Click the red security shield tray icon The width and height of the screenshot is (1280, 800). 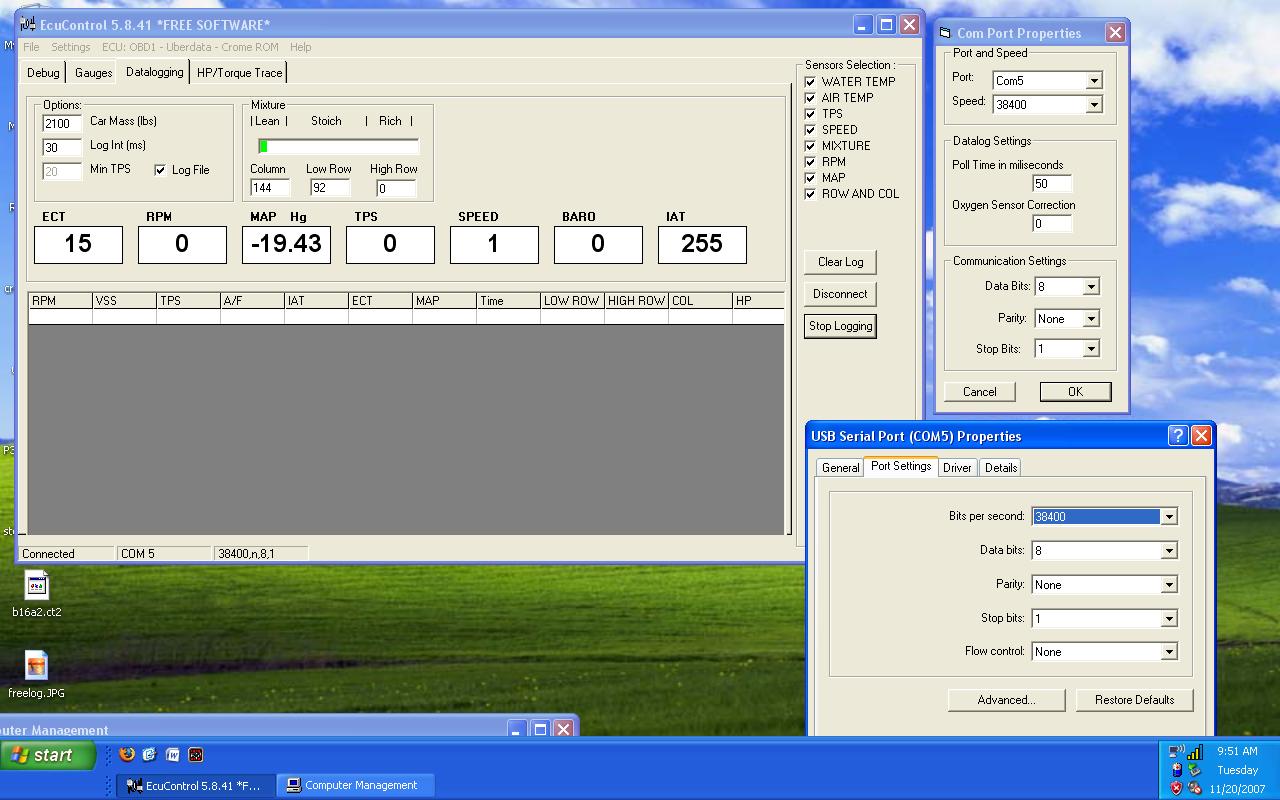point(1177,788)
